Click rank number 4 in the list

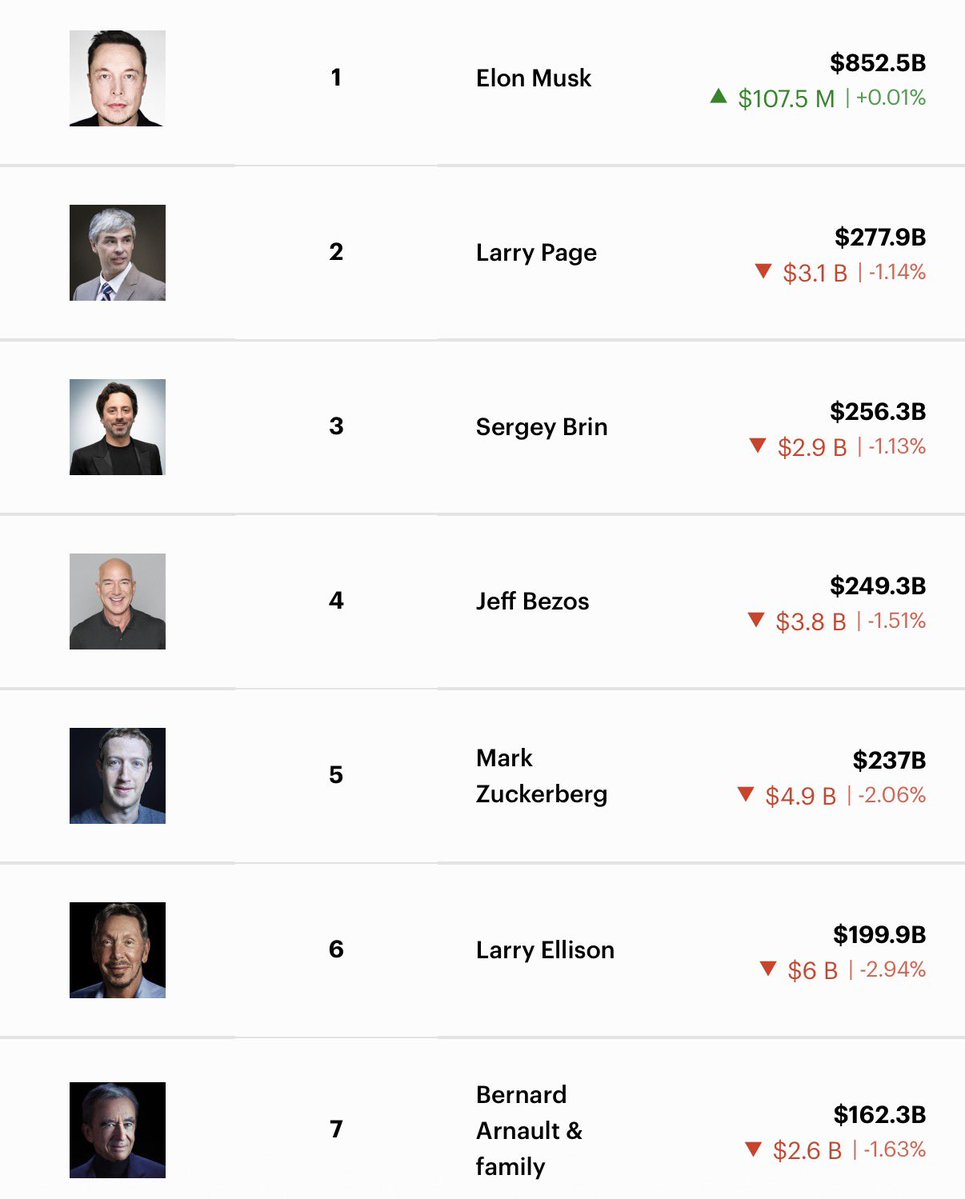[x=336, y=601]
